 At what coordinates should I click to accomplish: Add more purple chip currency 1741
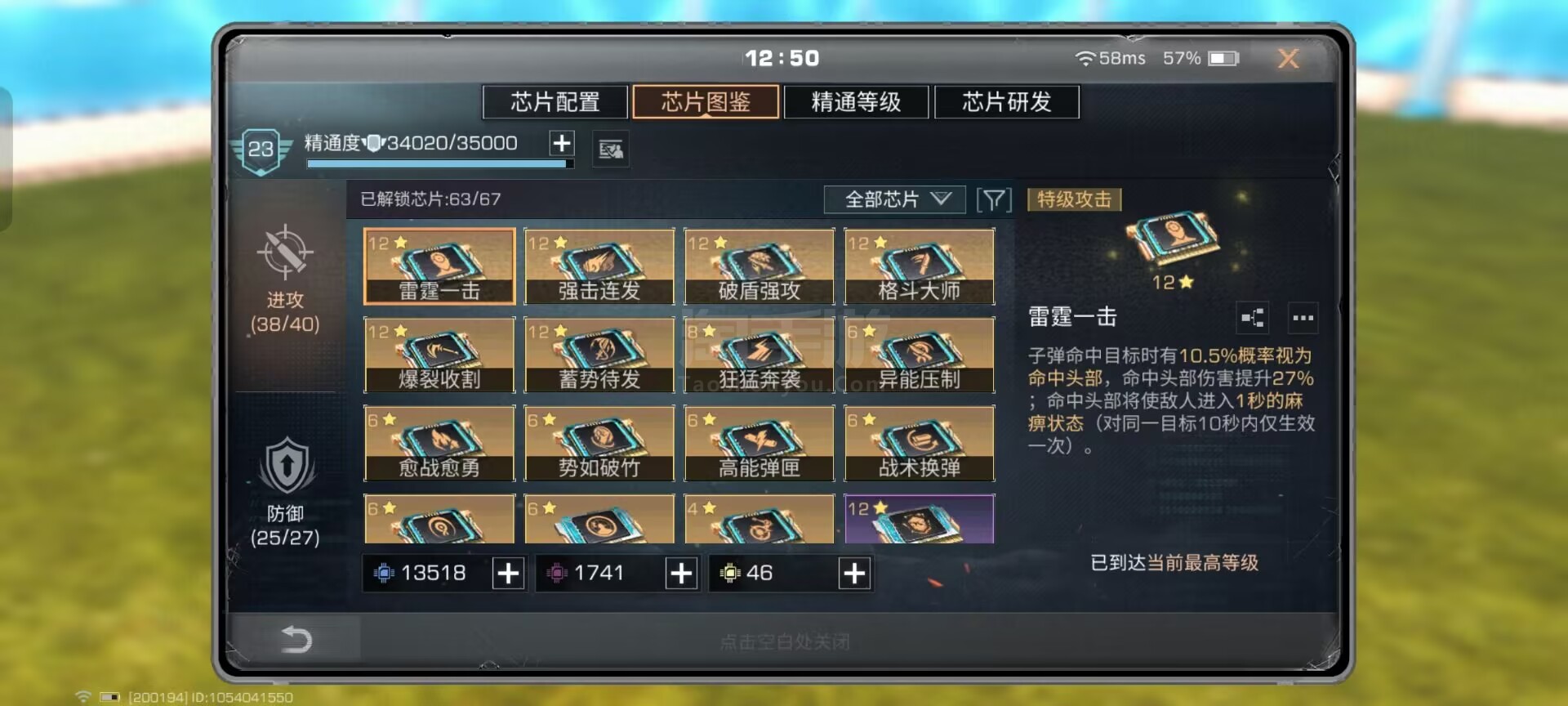click(x=681, y=574)
